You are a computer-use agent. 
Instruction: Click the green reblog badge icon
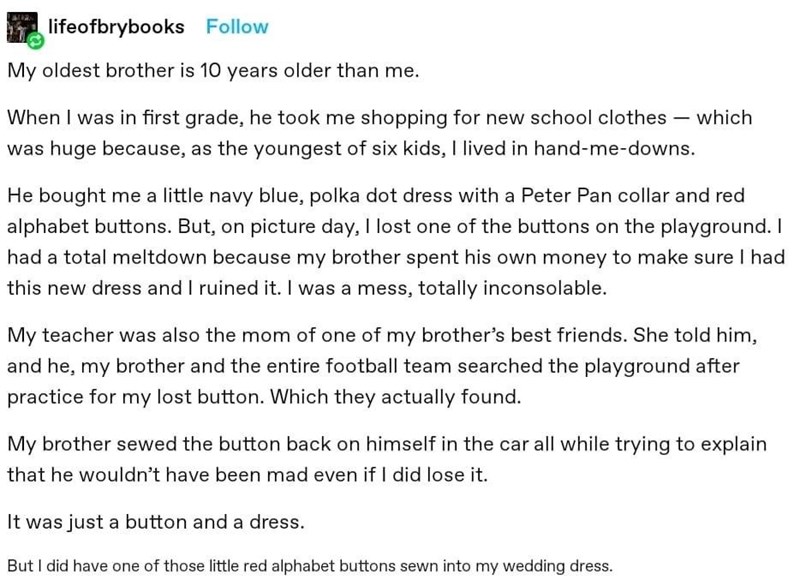pyautogui.click(x=37, y=42)
